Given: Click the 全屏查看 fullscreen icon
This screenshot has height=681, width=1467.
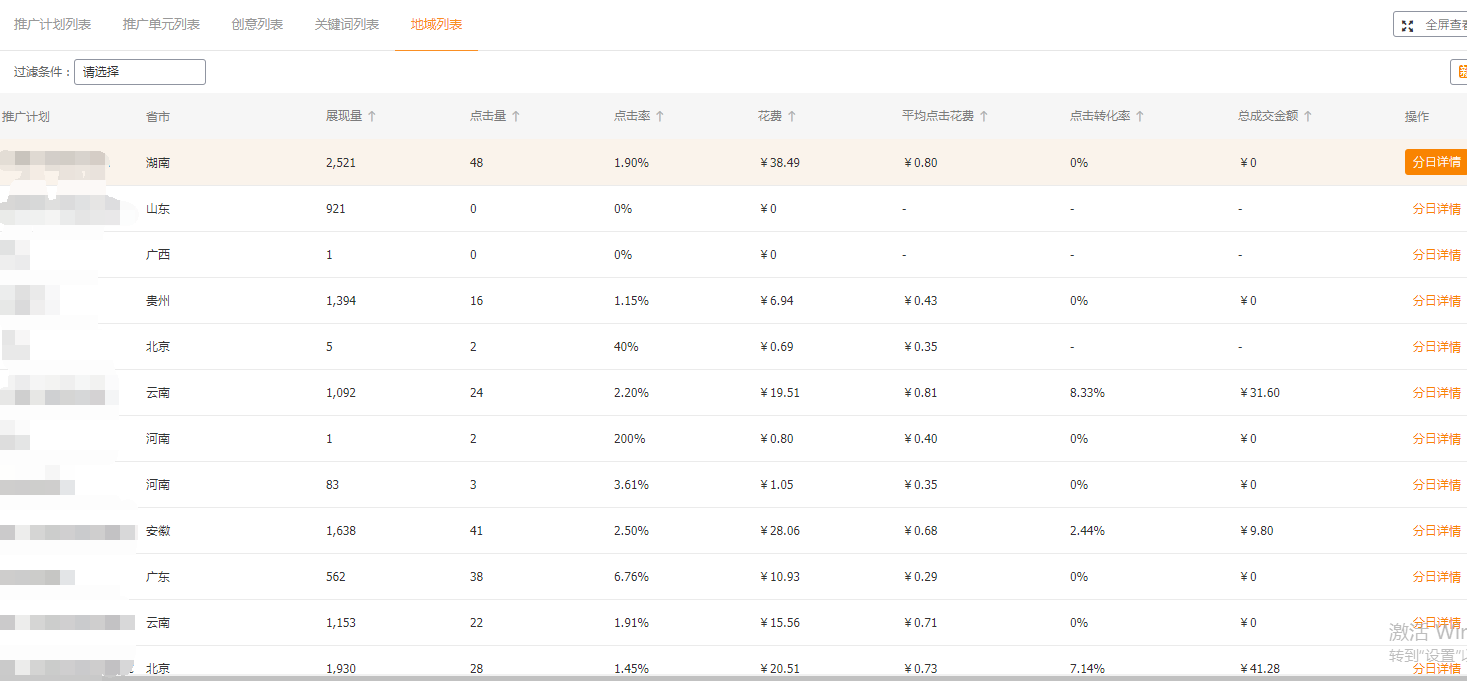Looking at the screenshot, I should point(1408,25).
